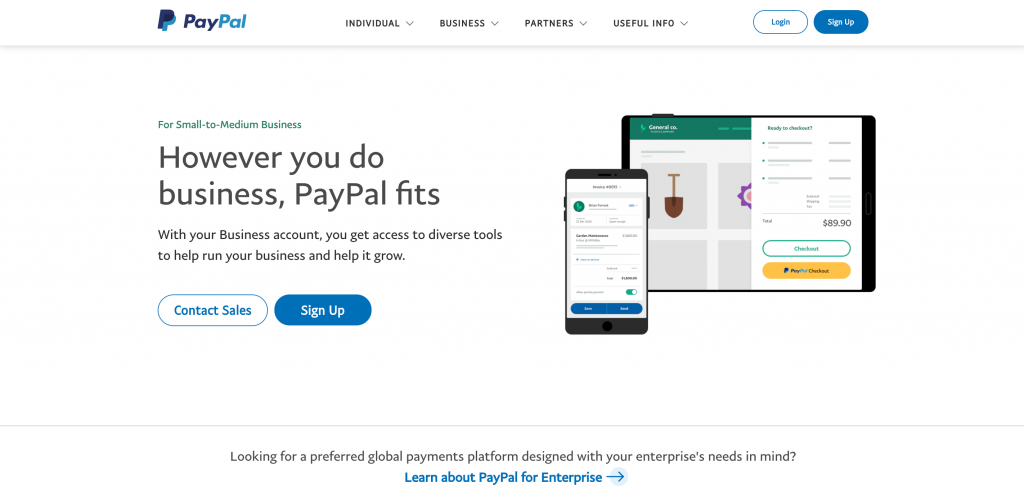
Task: Open the Useful Info menu
Action: (650, 24)
